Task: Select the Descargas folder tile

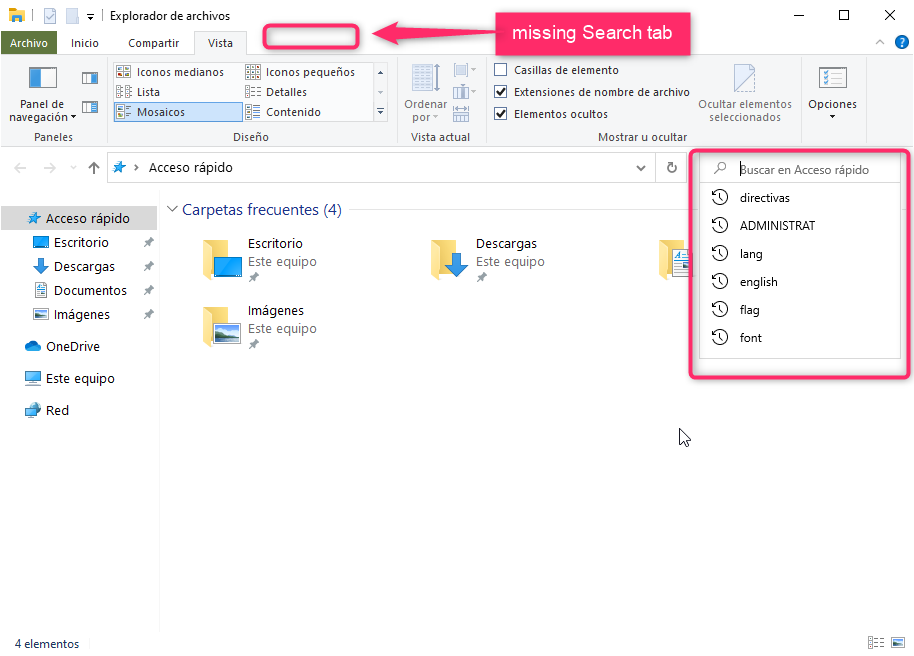Action: (x=488, y=260)
